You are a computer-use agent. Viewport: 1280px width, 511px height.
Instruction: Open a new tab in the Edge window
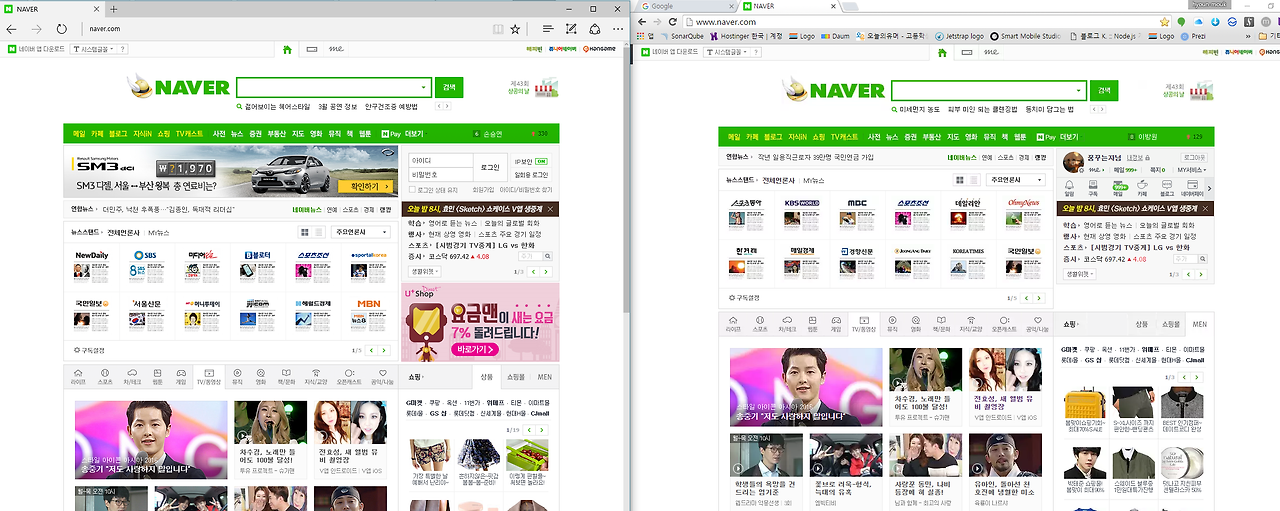tap(113, 8)
